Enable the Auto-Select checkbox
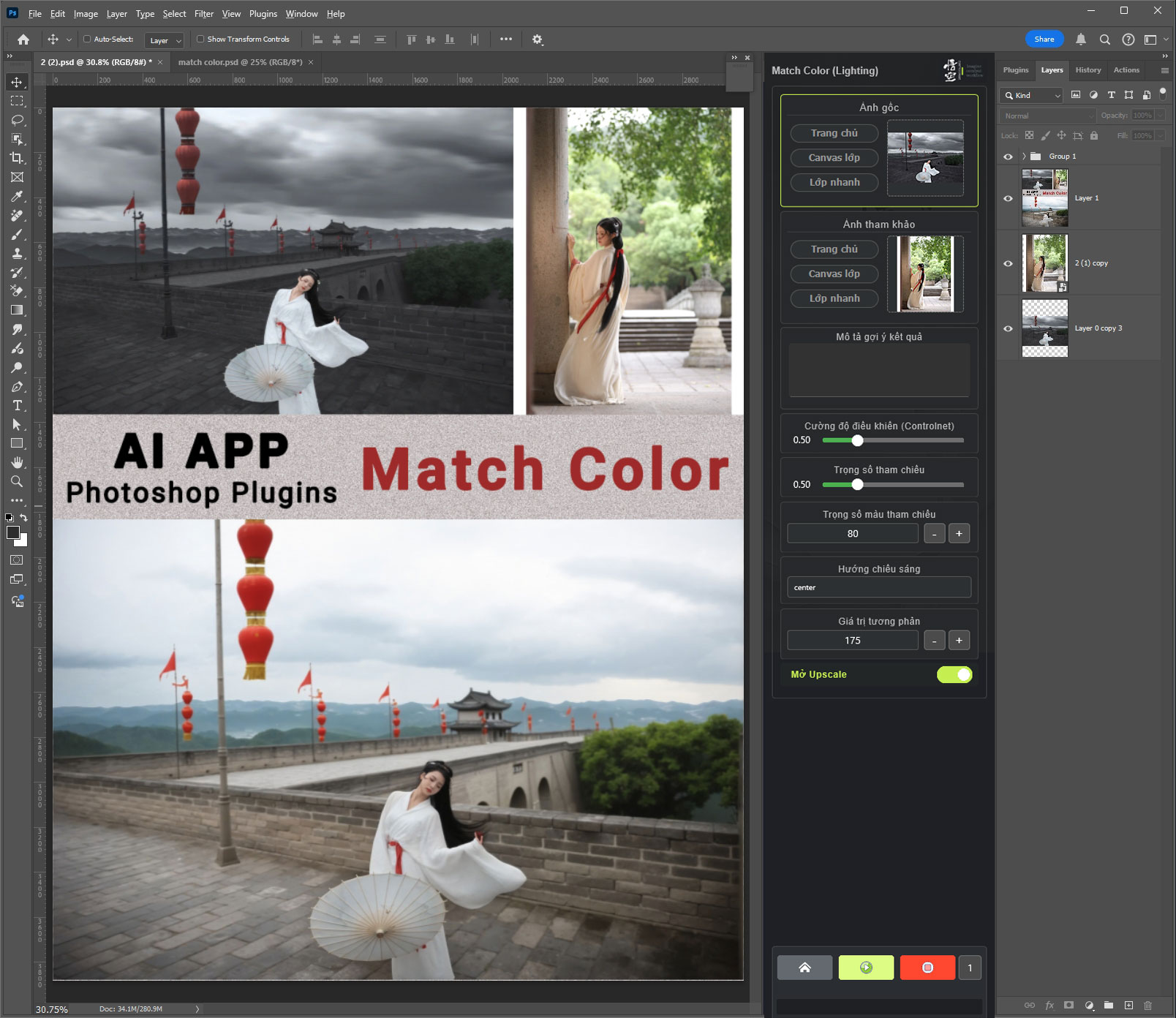This screenshot has width=1176, height=1018. (x=87, y=39)
